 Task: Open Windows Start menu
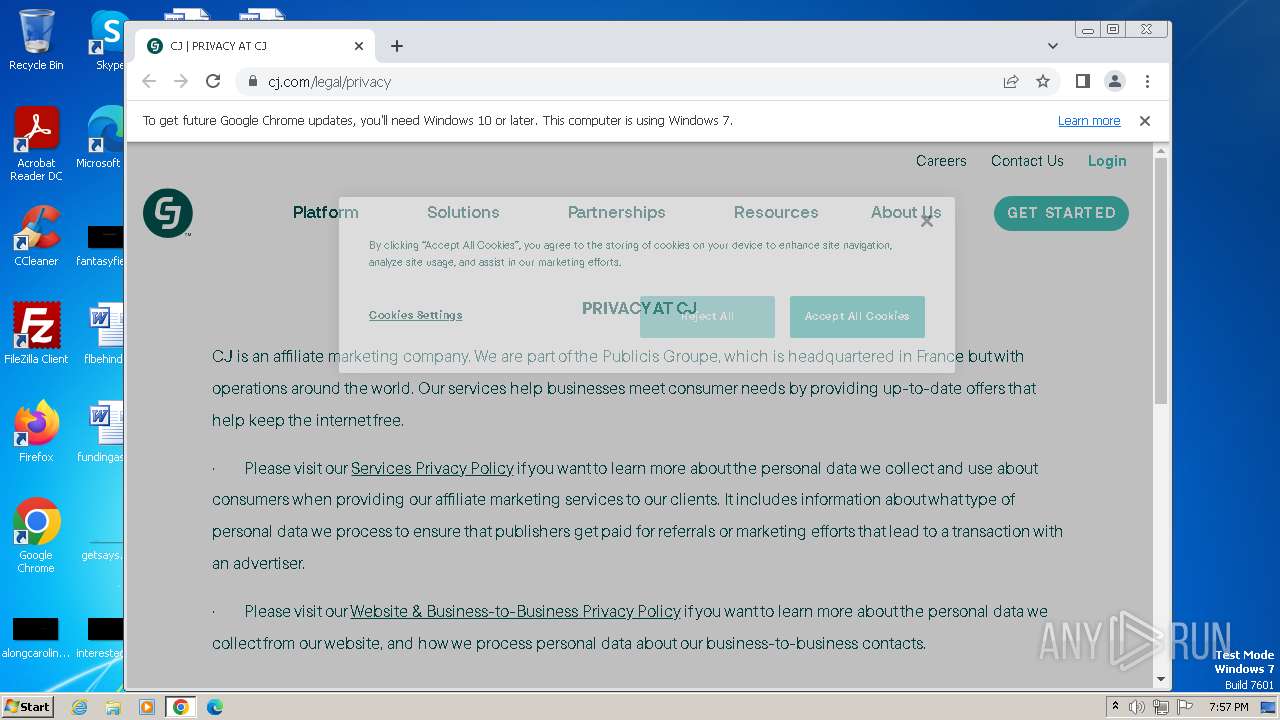click(27, 706)
